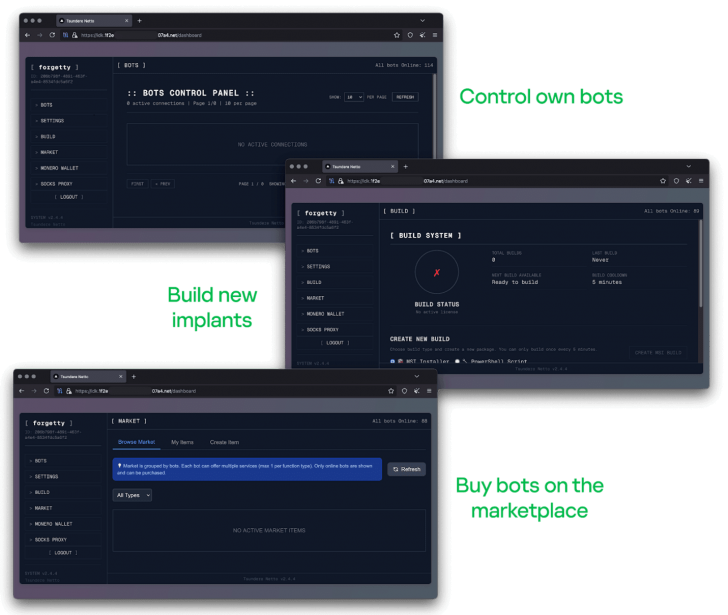
Task: Reload page in the Market window toolbar
Action: 46,391
